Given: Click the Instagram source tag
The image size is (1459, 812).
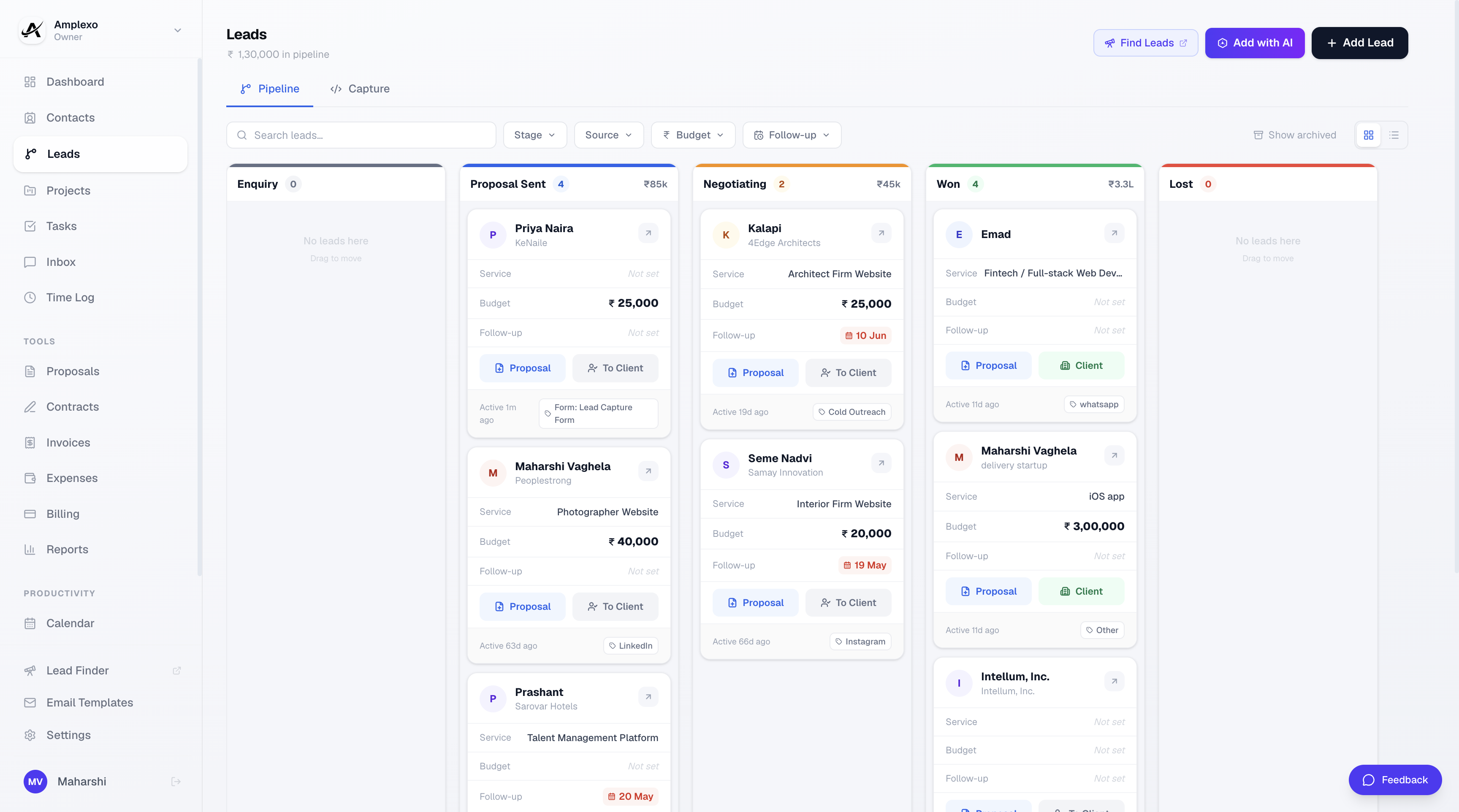Looking at the screenshot, I should click(x=860, y=641).
